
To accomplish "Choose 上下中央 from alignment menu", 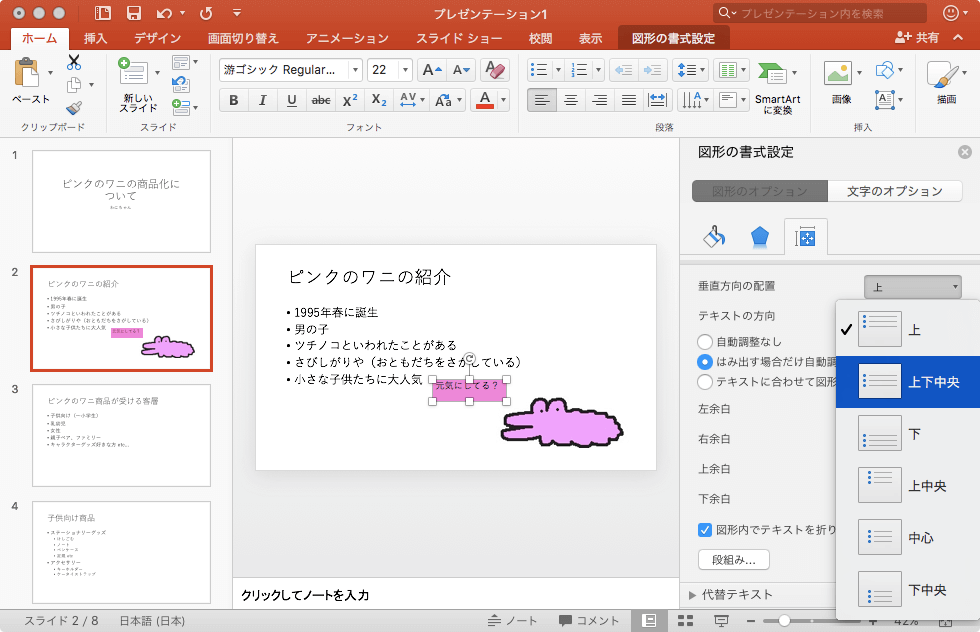I will (906, 382).
